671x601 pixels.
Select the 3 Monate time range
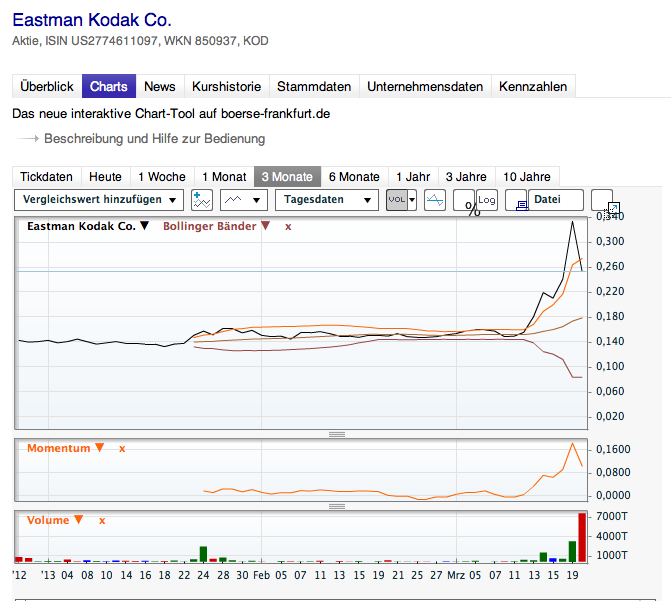(287, 176)
